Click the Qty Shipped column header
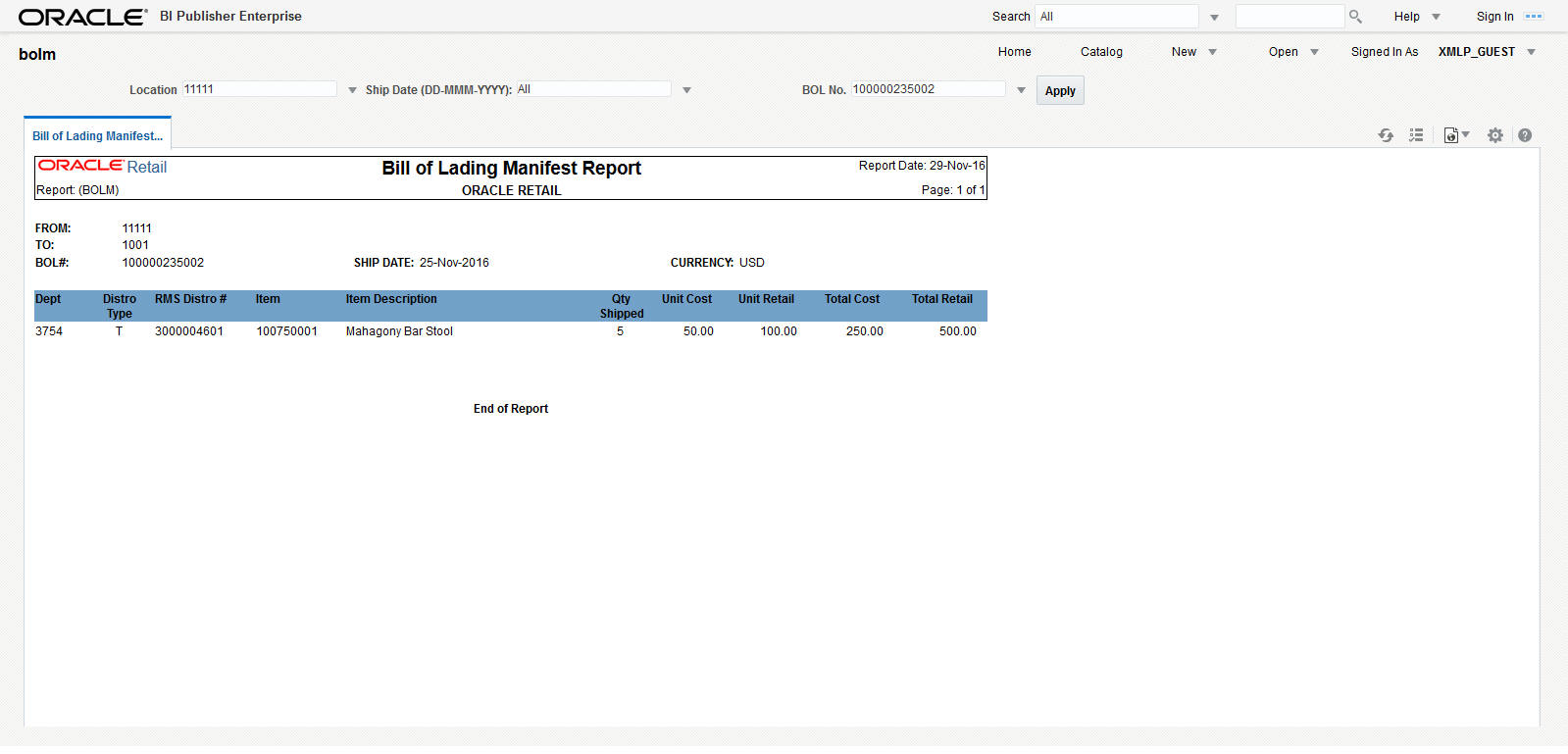Viewport: 1568px width, 754px height. (622, 306)
